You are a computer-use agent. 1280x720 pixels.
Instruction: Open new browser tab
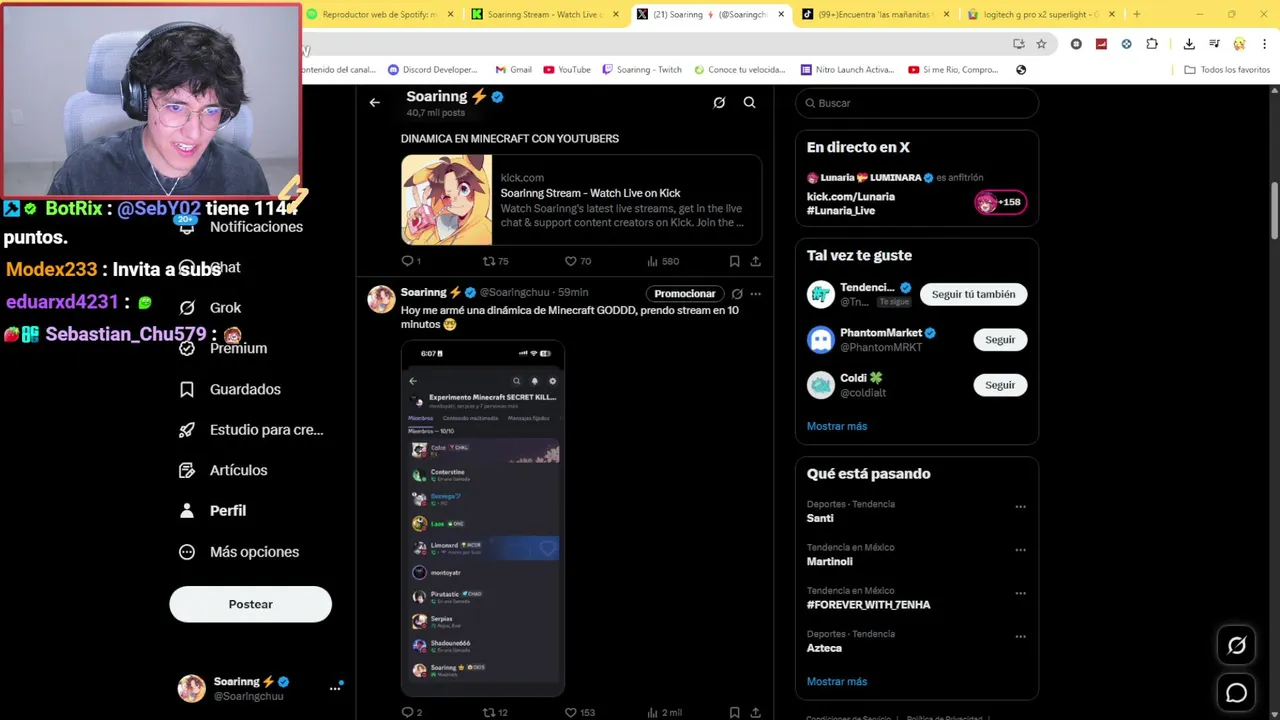(1136, 14)
